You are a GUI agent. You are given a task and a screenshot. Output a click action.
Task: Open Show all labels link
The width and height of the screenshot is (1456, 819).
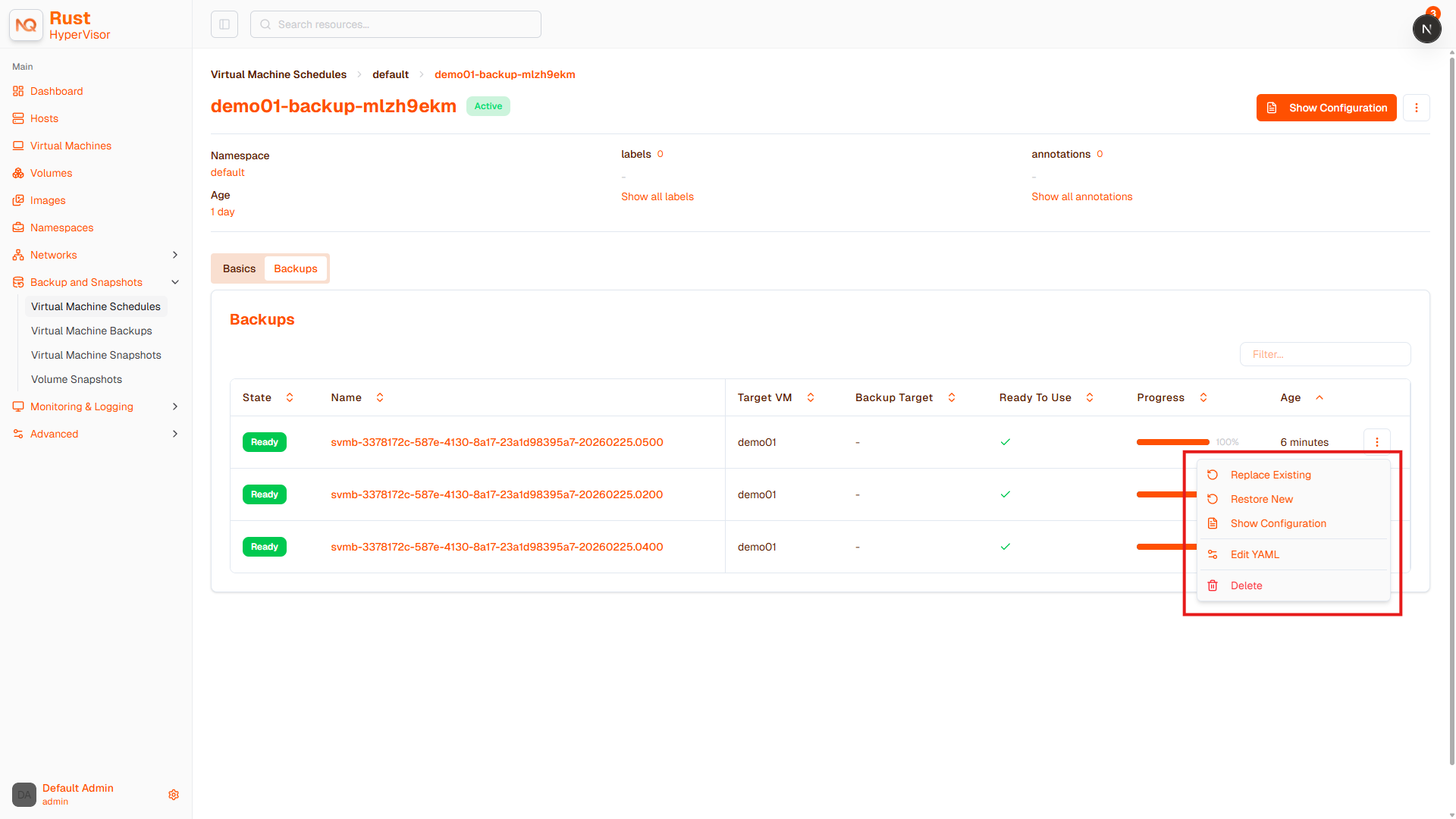pyautogui.click(x=657, y=196)
